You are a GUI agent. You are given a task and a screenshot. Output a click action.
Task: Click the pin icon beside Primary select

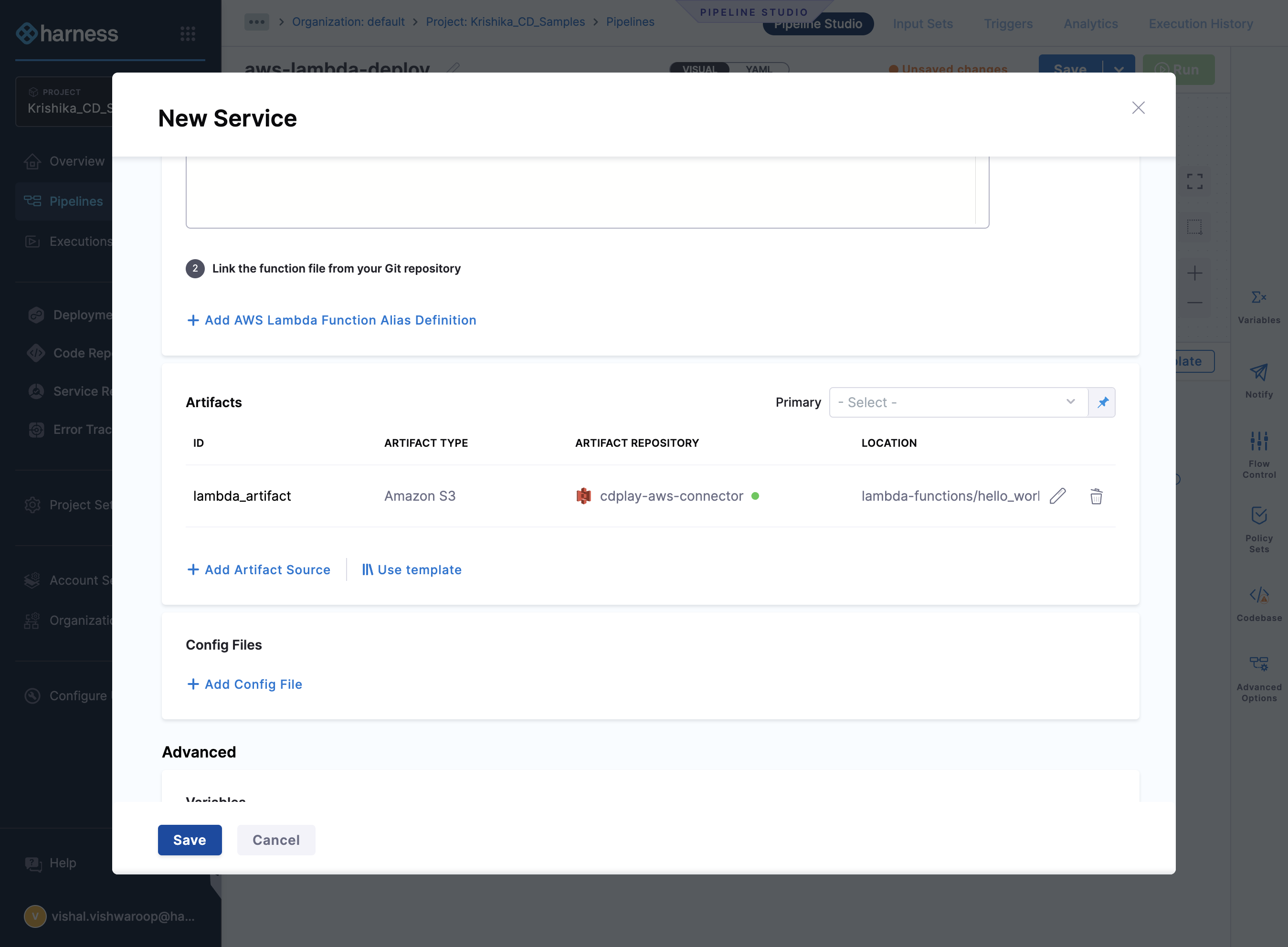[1102, 402]
